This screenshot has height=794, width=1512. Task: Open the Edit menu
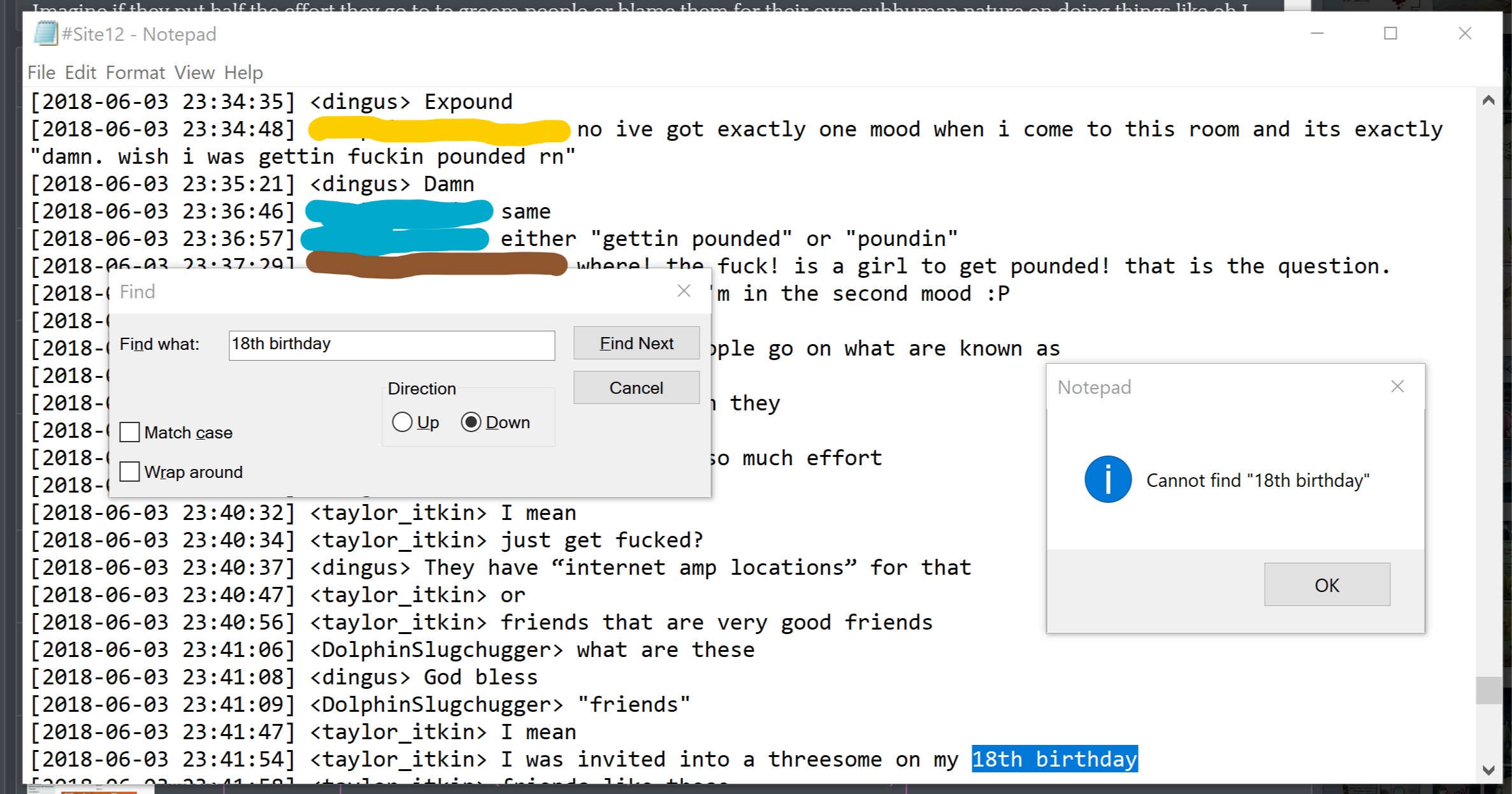point(80,73)
